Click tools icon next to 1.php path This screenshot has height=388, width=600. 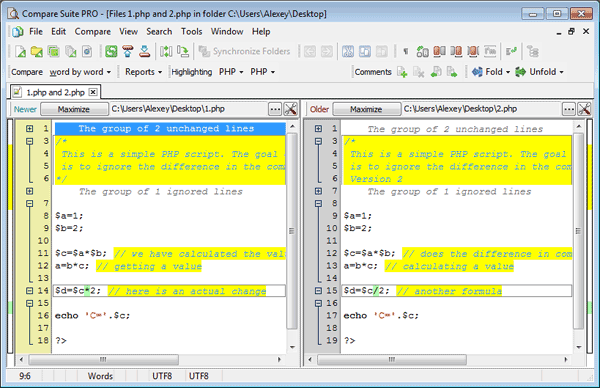291,109
